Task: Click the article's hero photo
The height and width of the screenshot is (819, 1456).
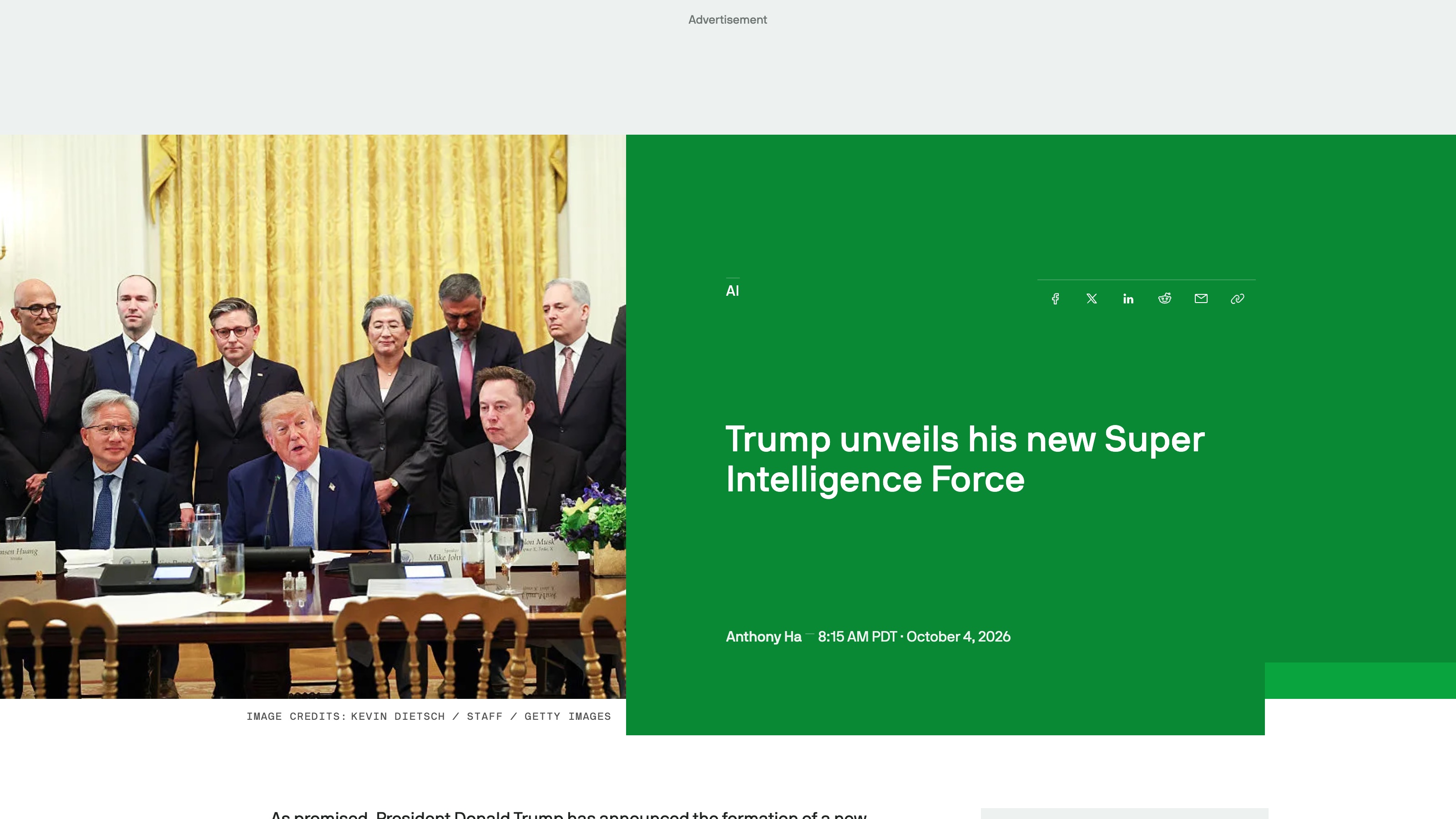Action: coord(313,417)
